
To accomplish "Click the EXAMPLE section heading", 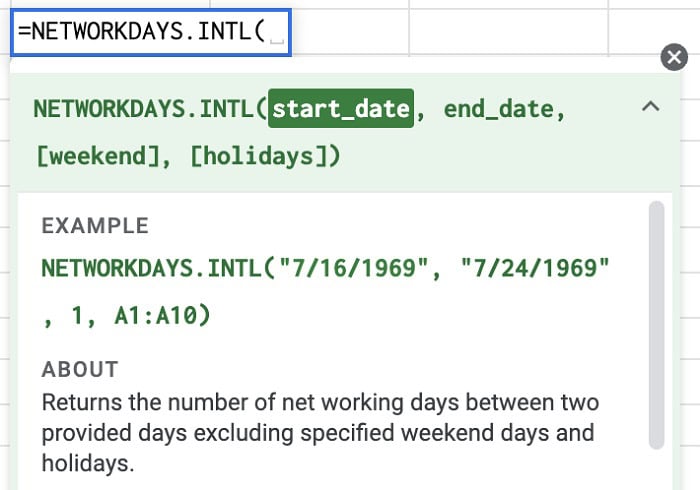I will (x=94, y=226).
